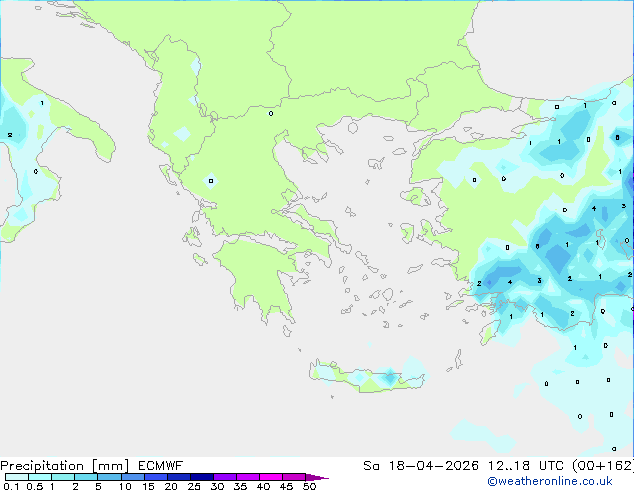Image resolution: width=634 pixels, height=490 pixels.
Task: Click the 5–10 mm legend swatch
Action: point(109,477)
